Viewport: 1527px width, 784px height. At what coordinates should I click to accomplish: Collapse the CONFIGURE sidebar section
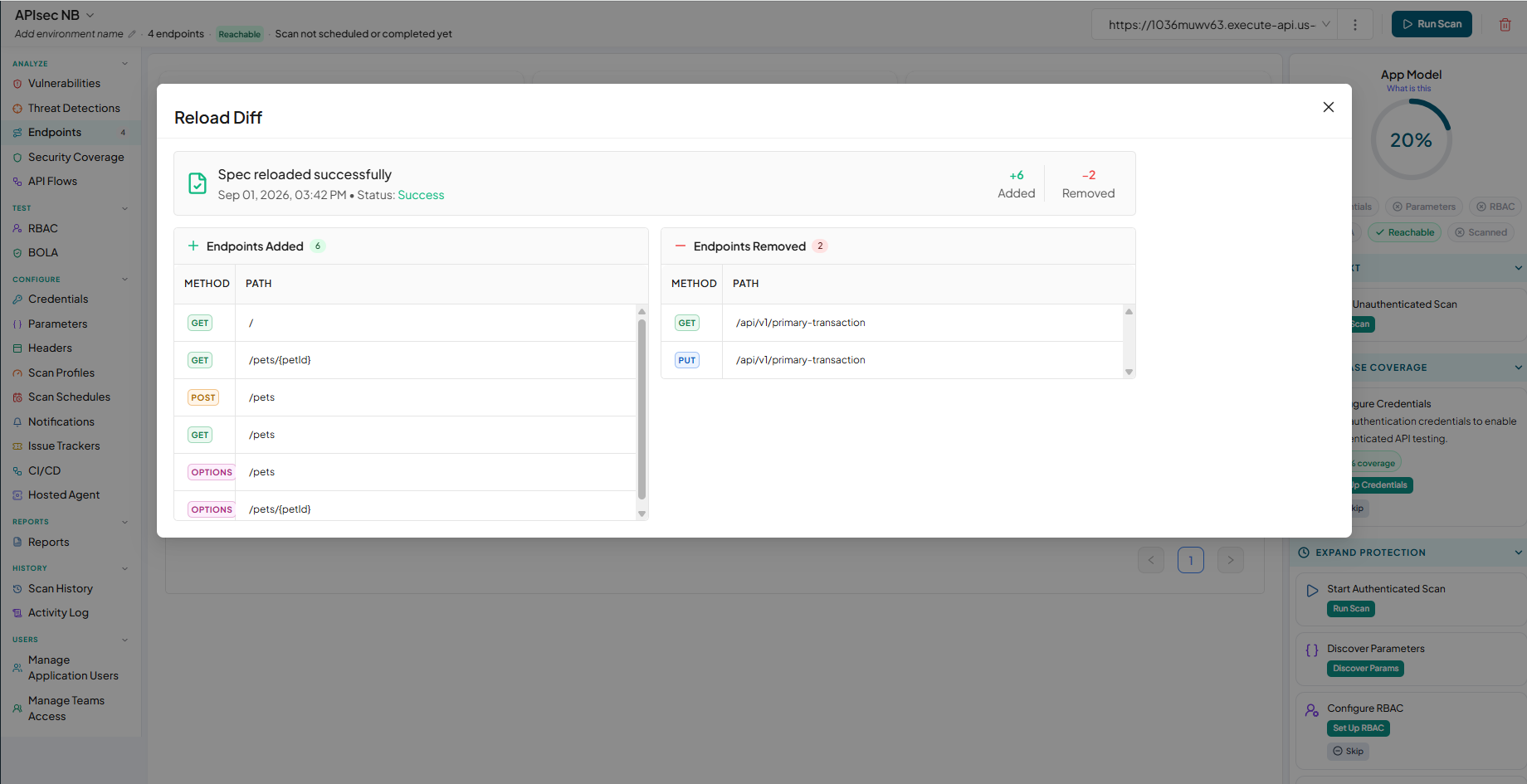(x=125, y=280)
